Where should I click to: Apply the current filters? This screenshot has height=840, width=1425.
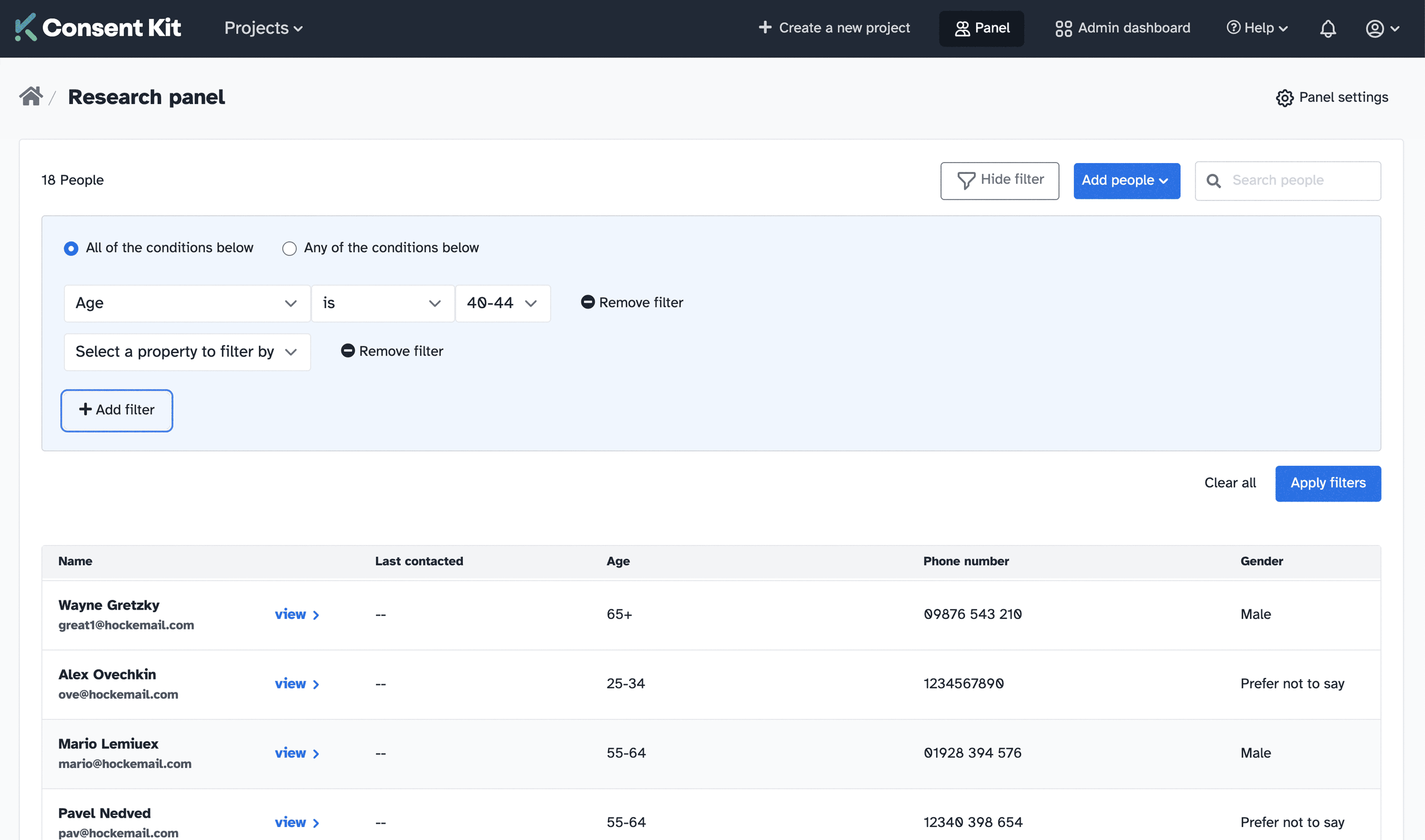(x=1328, y=483)
